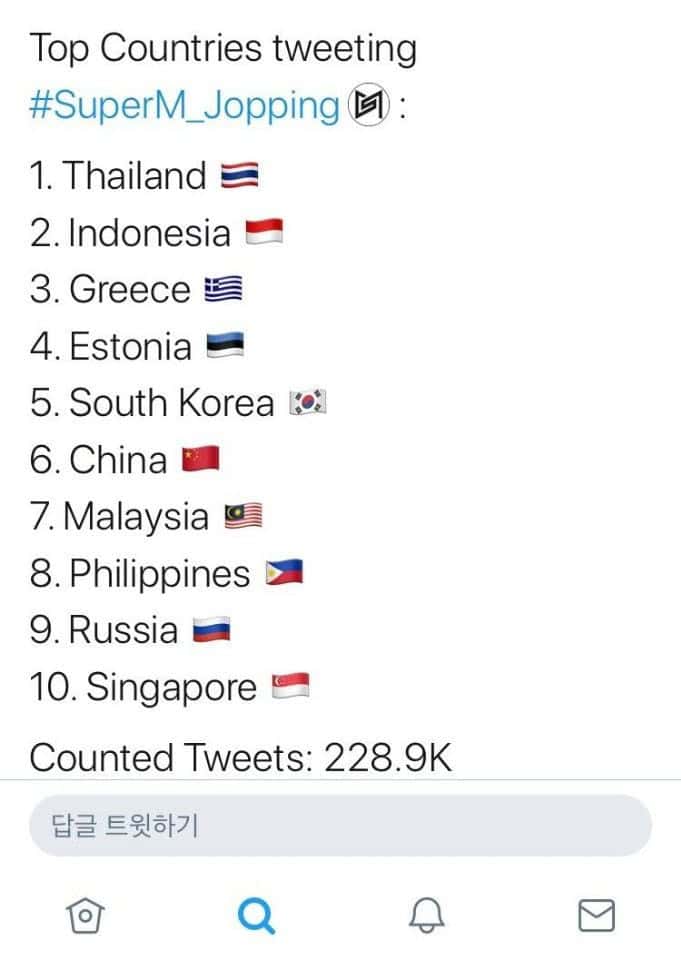This screenshot has width=681, height=960.
Task: Open the Home tab icon
Action: pyautogui.click(x=86, y=914)
